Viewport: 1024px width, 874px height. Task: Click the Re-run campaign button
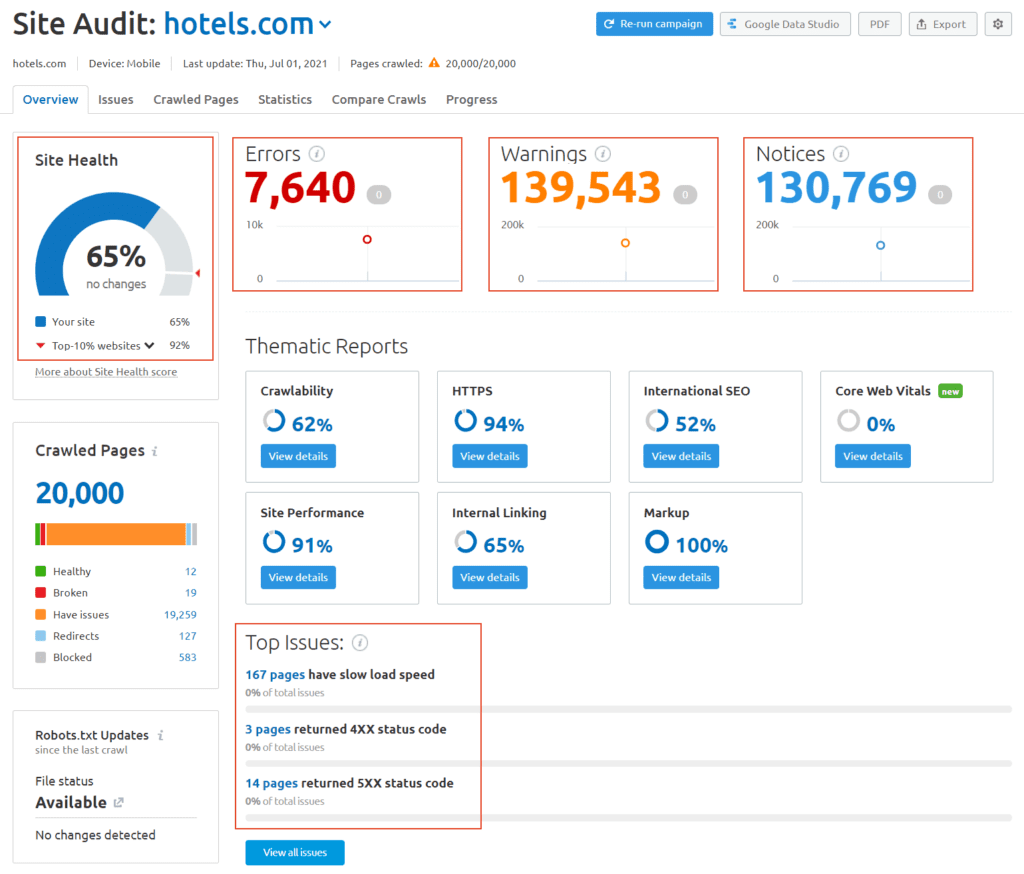pyautogui.click(x=654, y=24)
